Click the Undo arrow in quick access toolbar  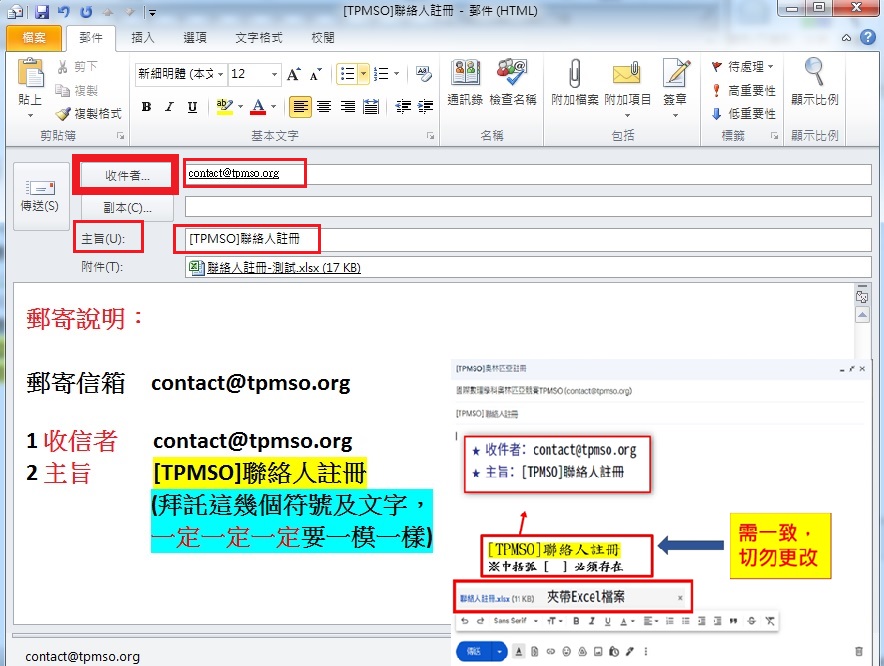pyautogui.click(x=64, y=12)
